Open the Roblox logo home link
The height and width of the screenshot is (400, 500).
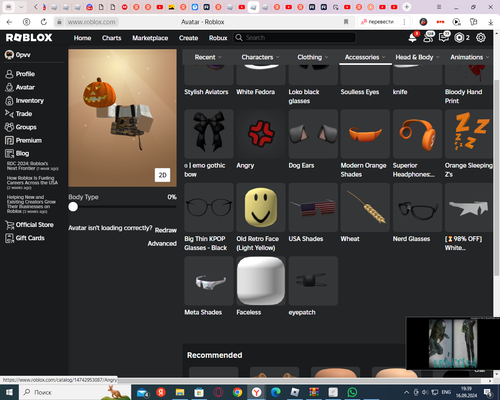point(29,38)
